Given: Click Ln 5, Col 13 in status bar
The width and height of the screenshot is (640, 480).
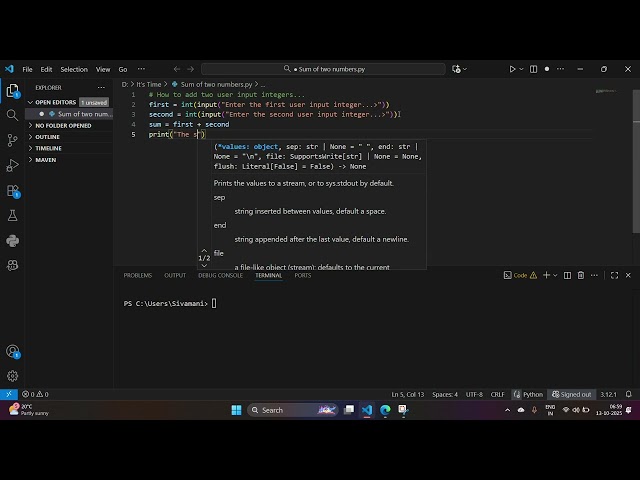Looking at the screenshot, I should (407, 394).
